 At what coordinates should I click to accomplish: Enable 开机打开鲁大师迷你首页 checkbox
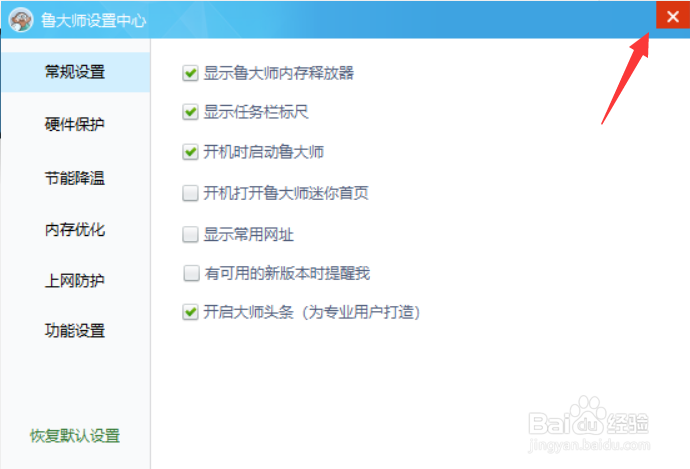click(191, 193)
